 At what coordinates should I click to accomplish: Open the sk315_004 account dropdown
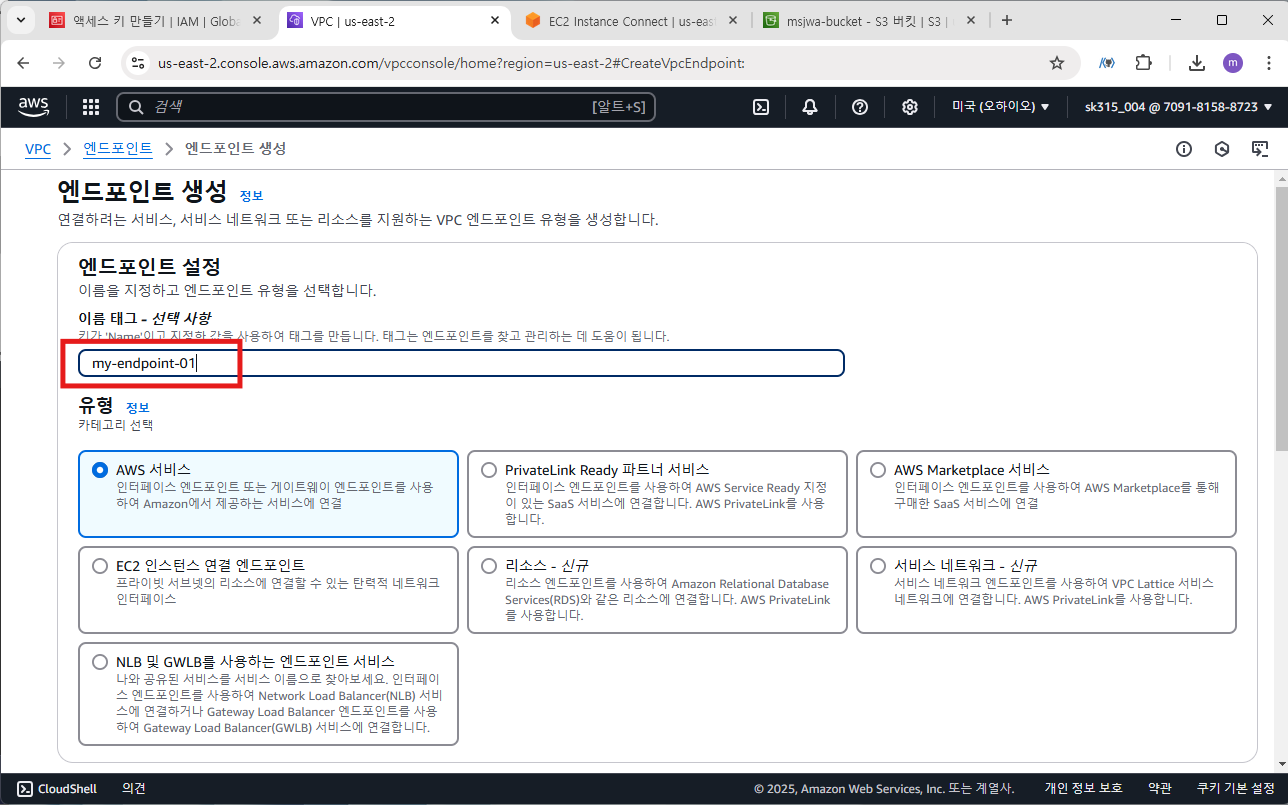tap(1178, 107)
